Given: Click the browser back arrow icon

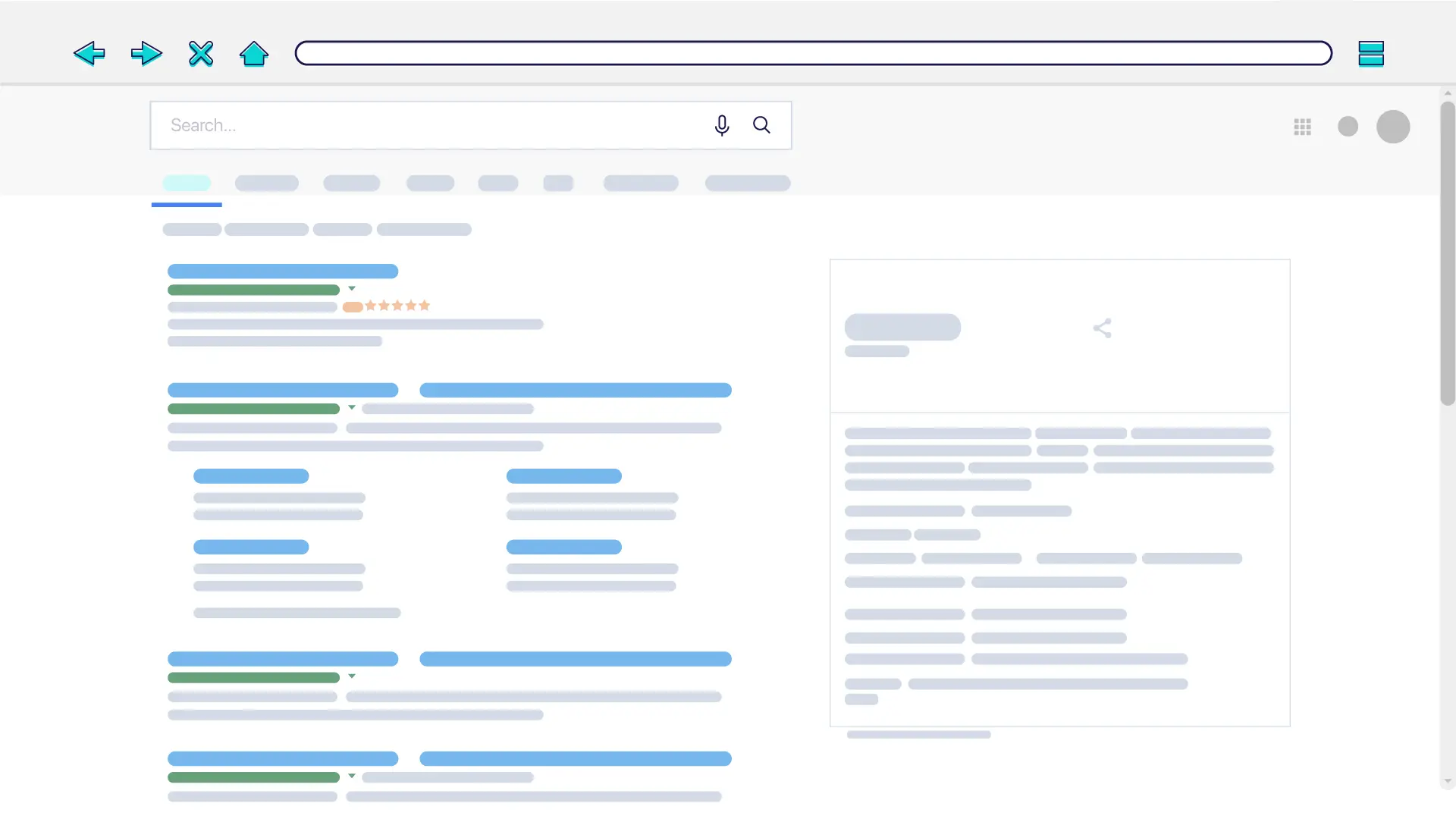Looking at the screenshot, I should tap(89, 54).
